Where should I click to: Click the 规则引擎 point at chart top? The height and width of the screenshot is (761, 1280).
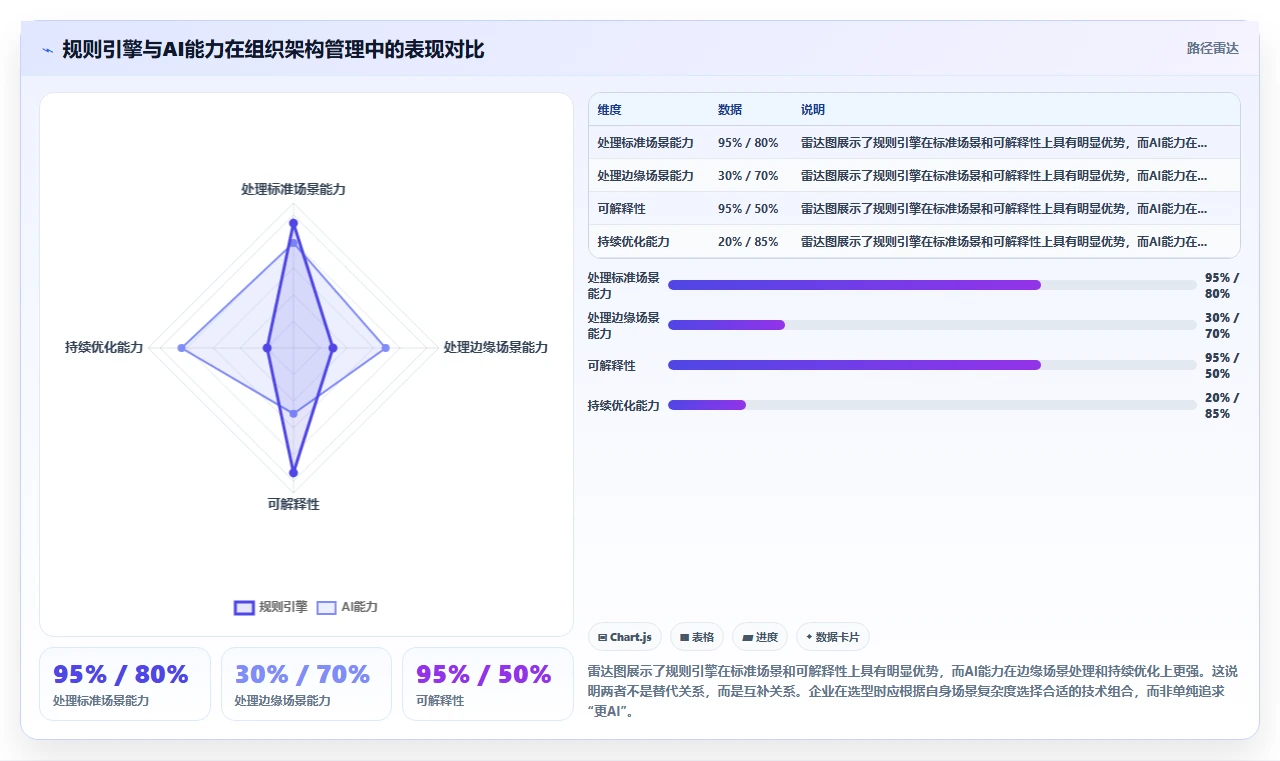click(x=293, y=223)
